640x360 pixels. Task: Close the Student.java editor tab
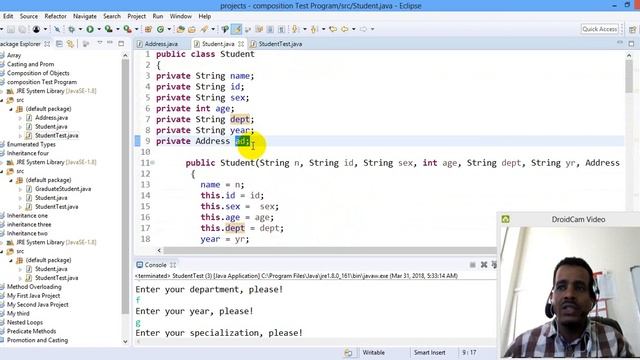(x=241, y=44)
